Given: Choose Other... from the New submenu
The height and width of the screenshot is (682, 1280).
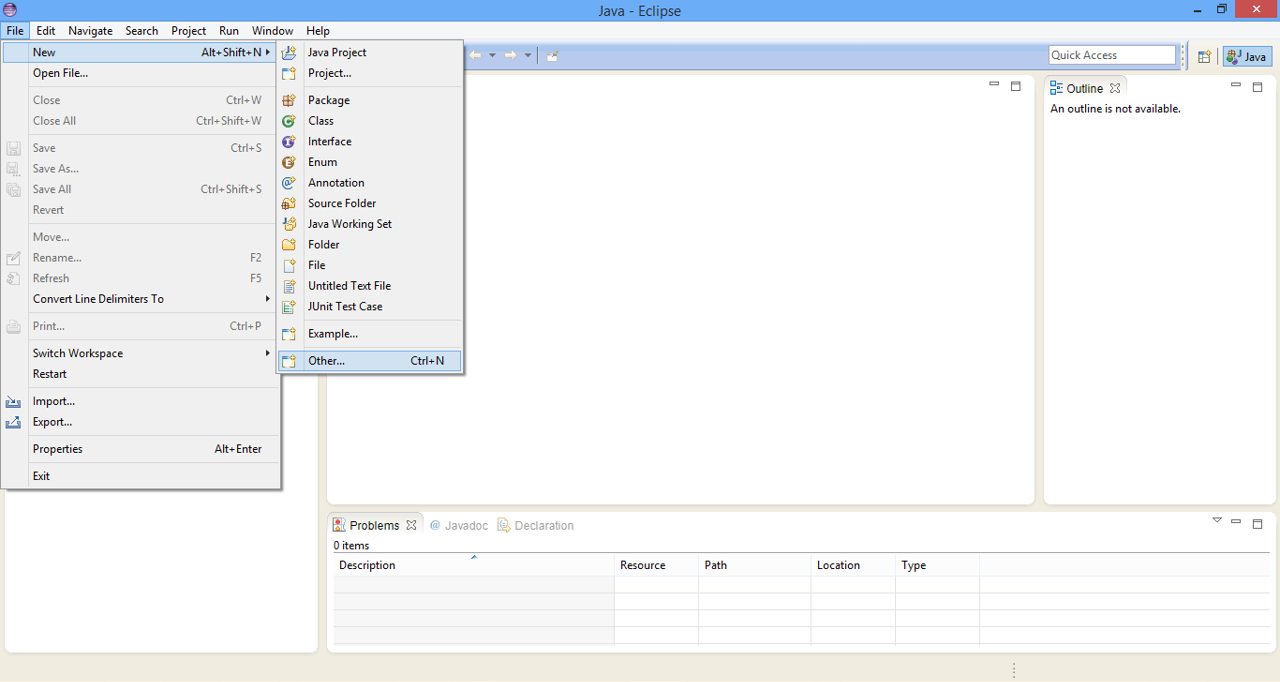Looking at the screenshot, I should pos(326,360).
